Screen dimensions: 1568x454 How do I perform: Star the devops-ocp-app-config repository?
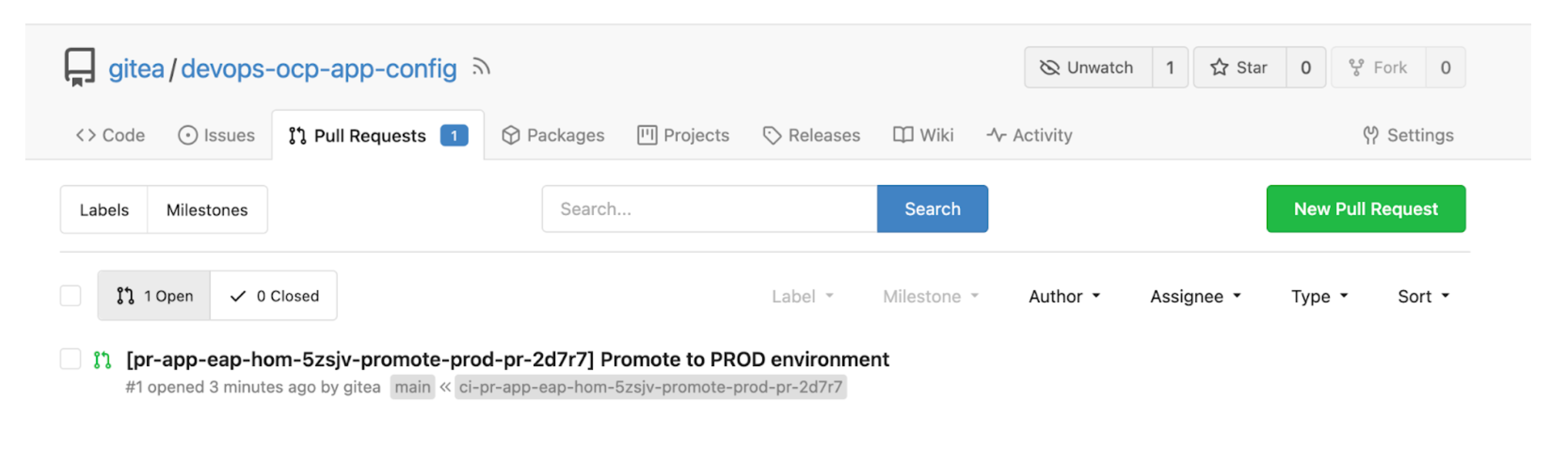1239,68
